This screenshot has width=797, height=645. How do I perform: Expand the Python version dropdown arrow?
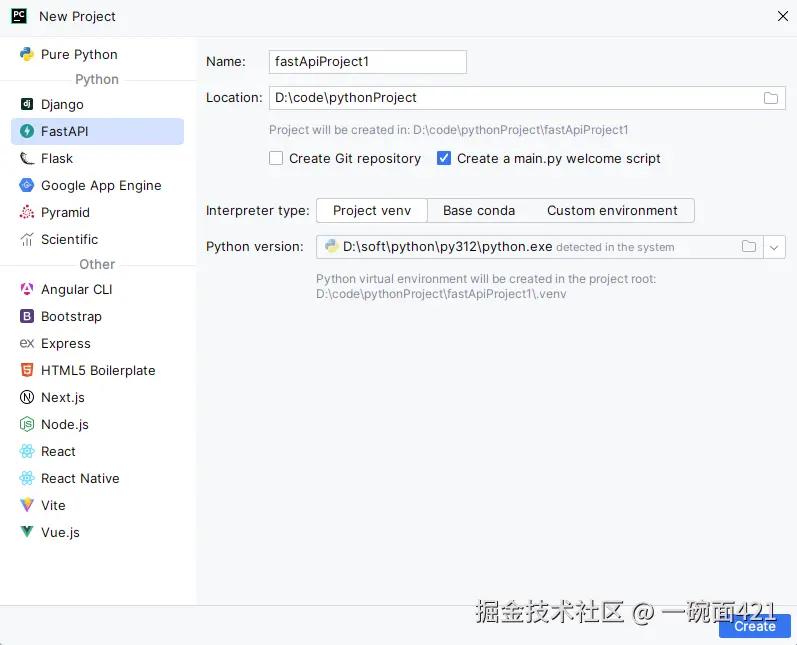[774, 247]
